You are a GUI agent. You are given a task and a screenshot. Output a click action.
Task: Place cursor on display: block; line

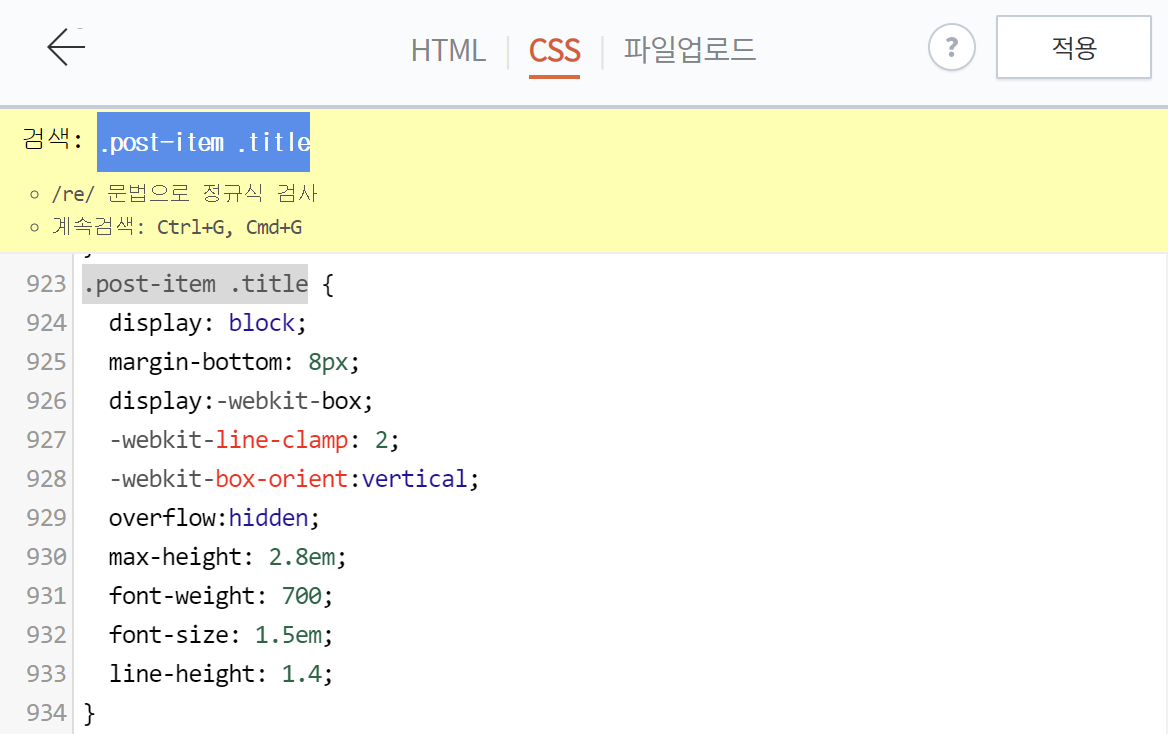[207, 323]
